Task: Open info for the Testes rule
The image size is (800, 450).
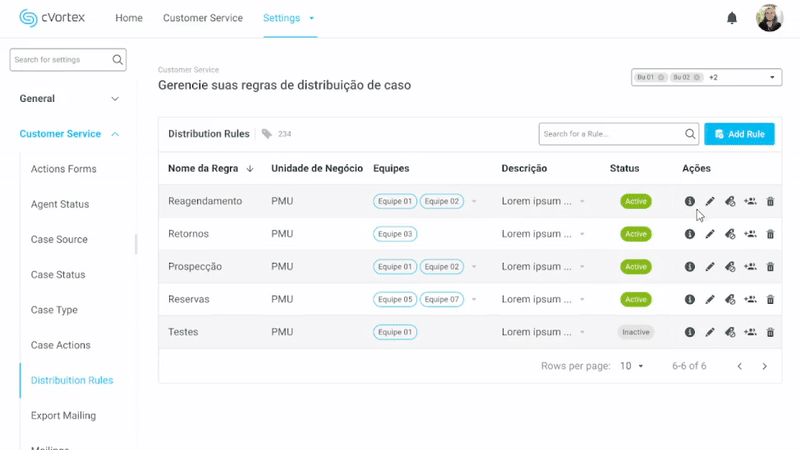Action: point(690,332)
